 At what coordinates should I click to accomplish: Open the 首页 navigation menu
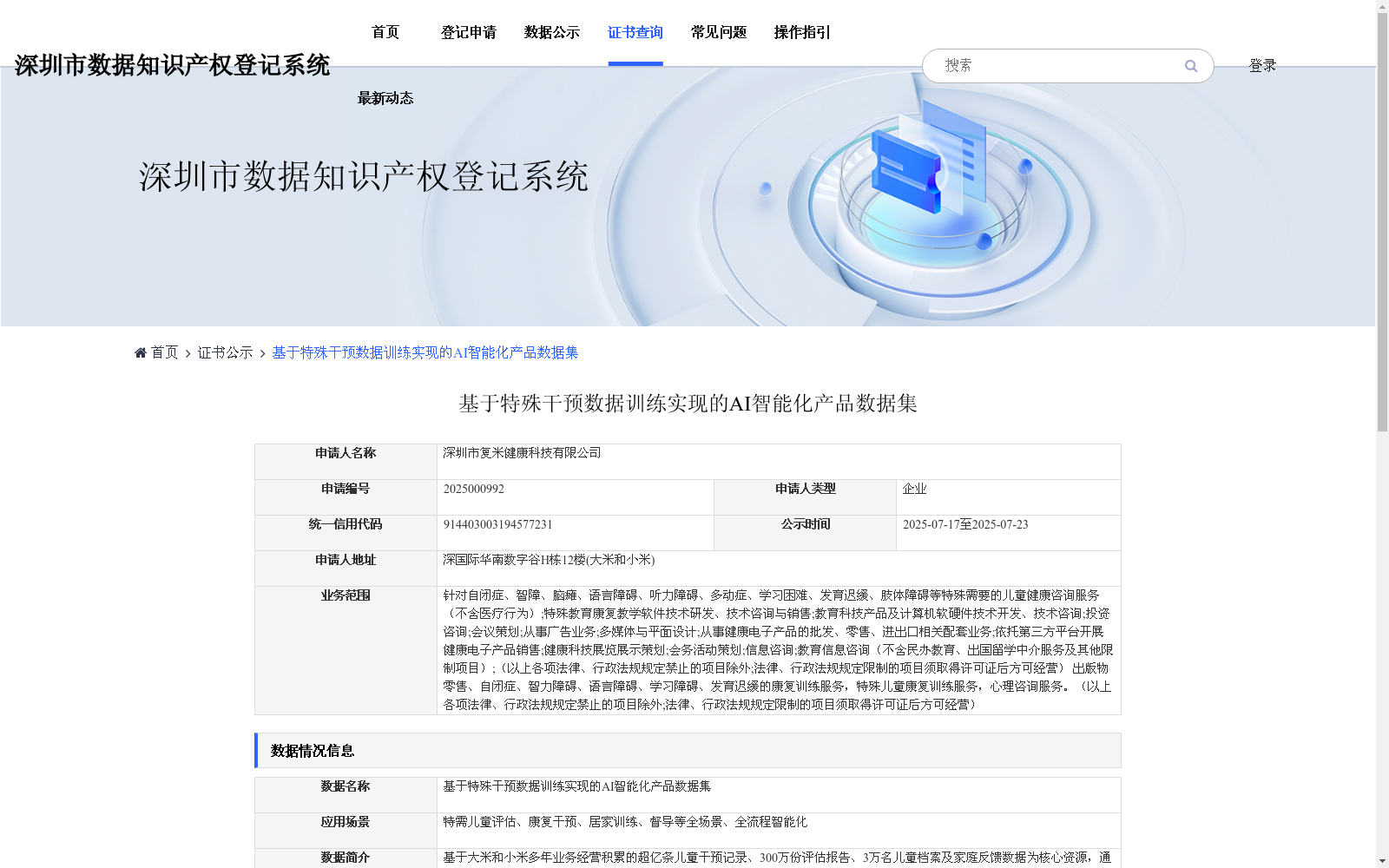coord(385,32)
